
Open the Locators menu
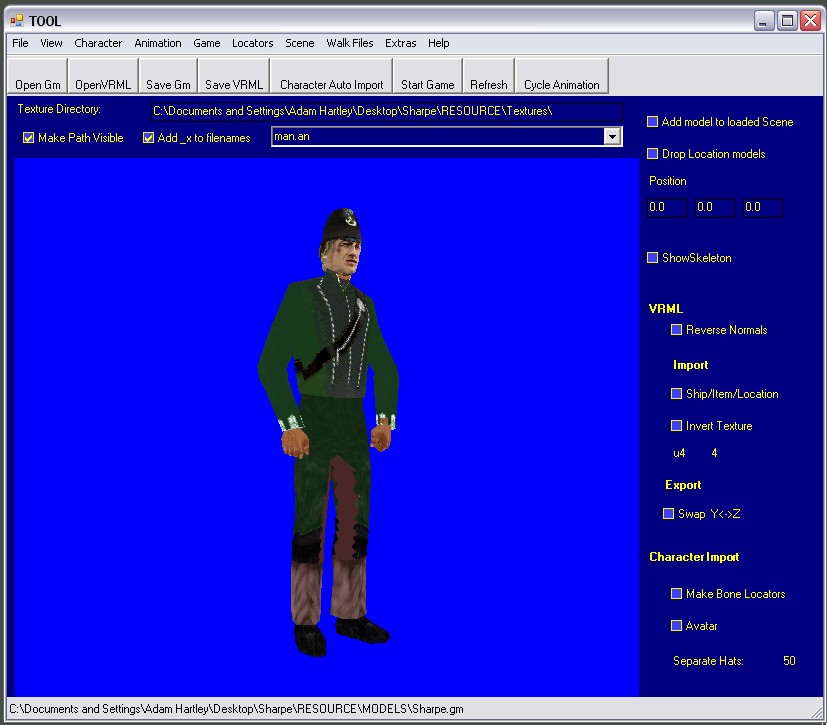point(253,43)
